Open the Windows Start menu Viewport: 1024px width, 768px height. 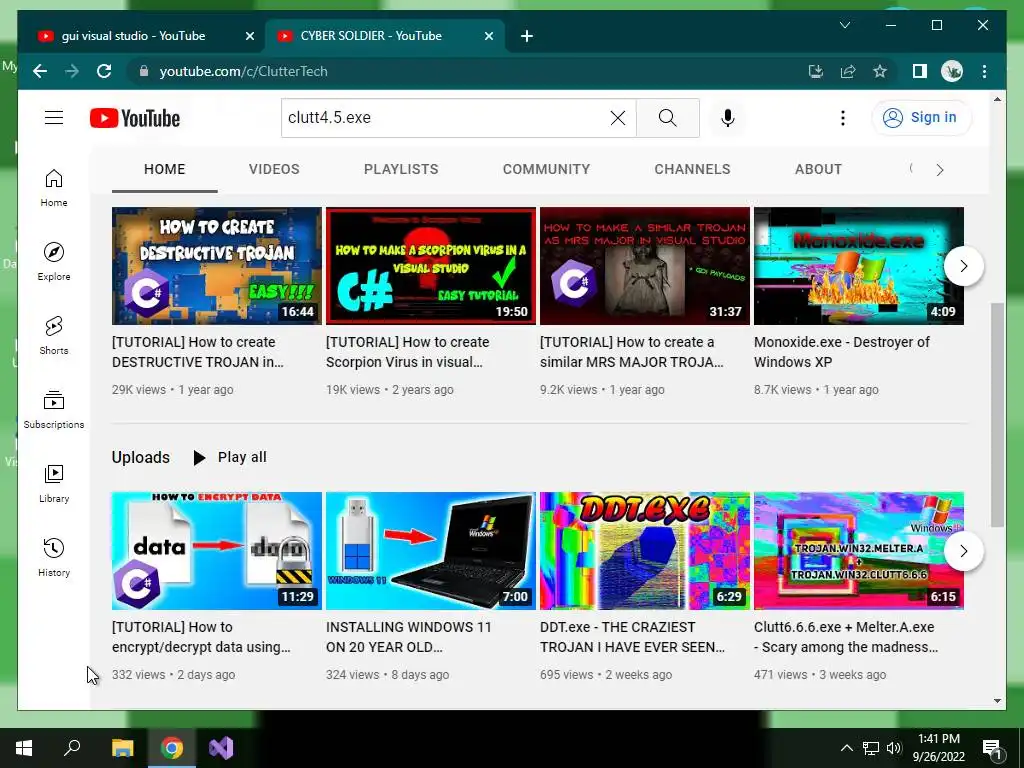(24, 748)
